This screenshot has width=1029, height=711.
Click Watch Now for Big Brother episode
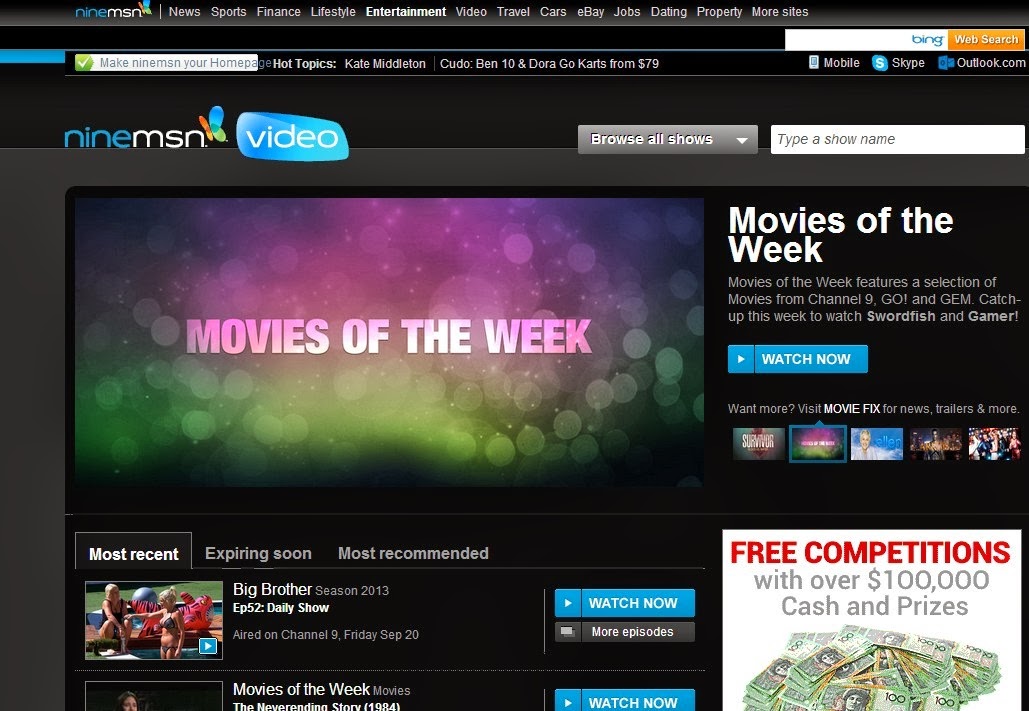625,603
